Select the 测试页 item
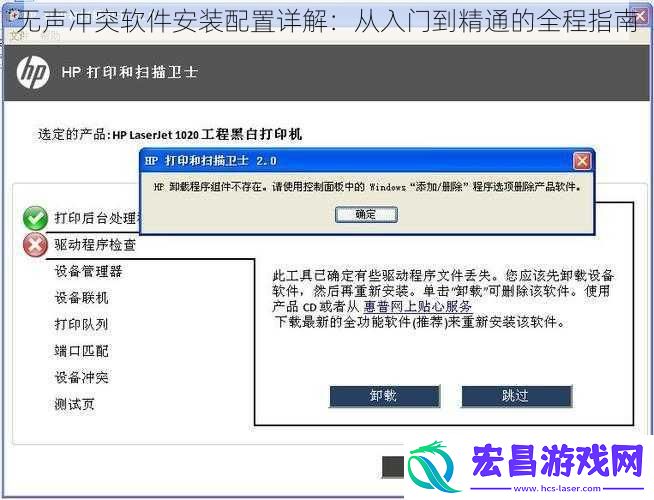This screenshot has height=500, width=654. [75, 404]
